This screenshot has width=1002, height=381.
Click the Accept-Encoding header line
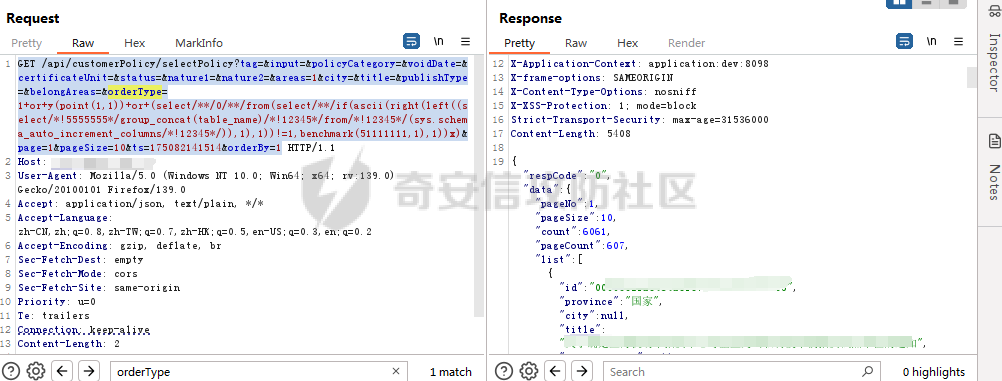pyautogui.click(x=119, y=245)
